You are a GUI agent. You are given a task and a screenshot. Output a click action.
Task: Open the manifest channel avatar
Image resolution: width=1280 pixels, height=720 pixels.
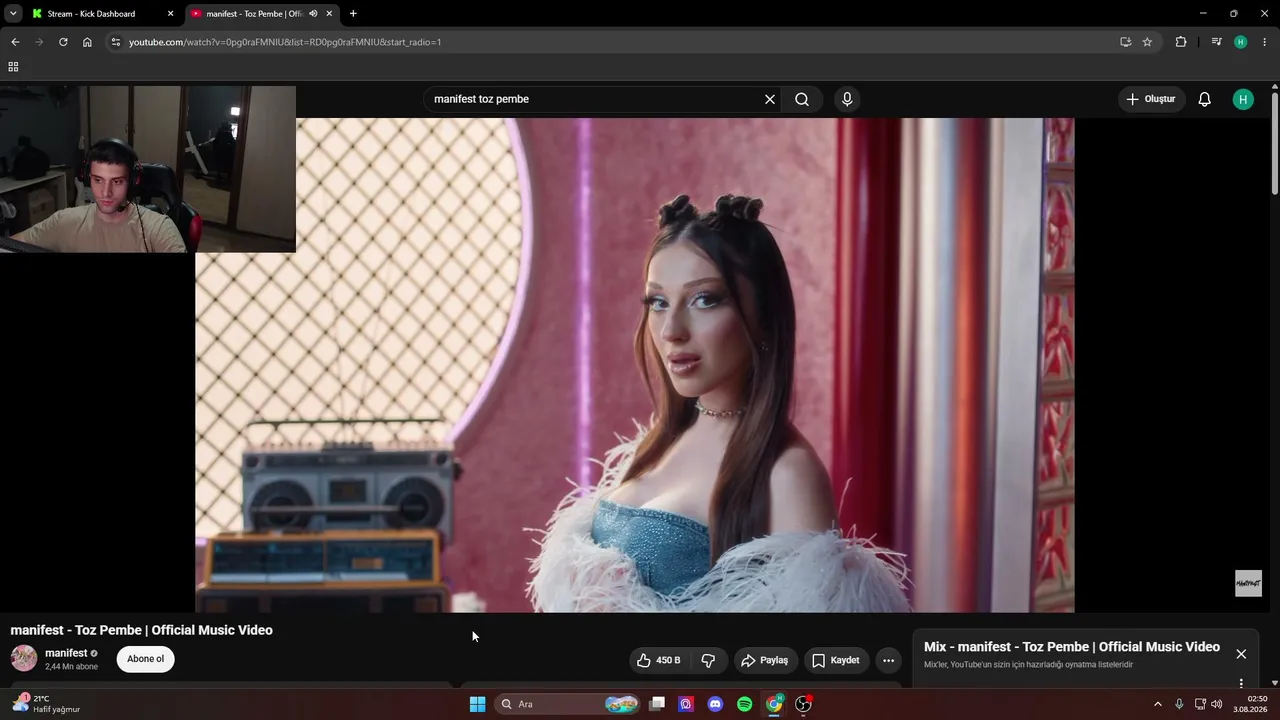click(x=24, y=658)
